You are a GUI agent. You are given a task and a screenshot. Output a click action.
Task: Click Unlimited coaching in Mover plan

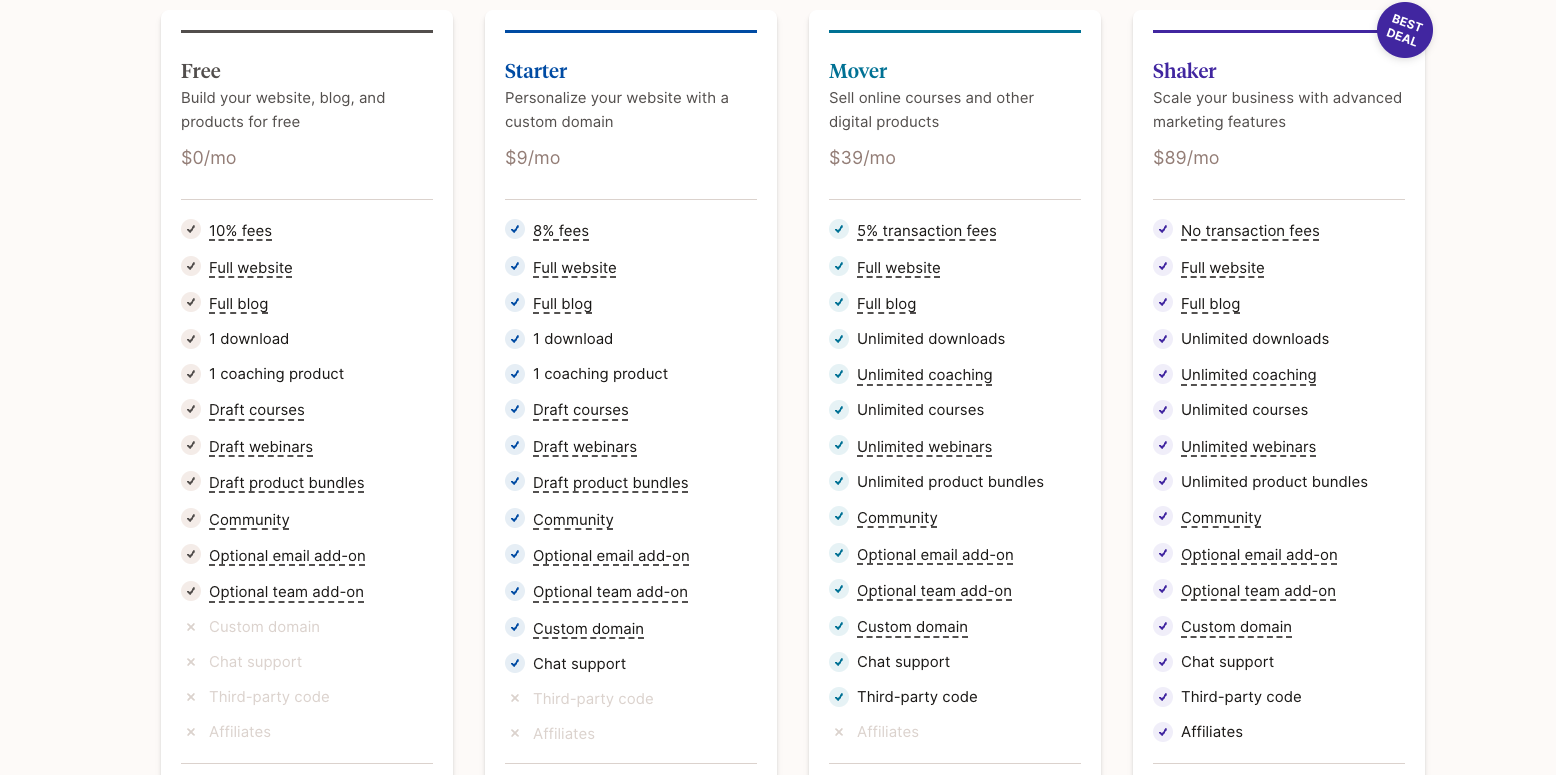click(924, 375)
